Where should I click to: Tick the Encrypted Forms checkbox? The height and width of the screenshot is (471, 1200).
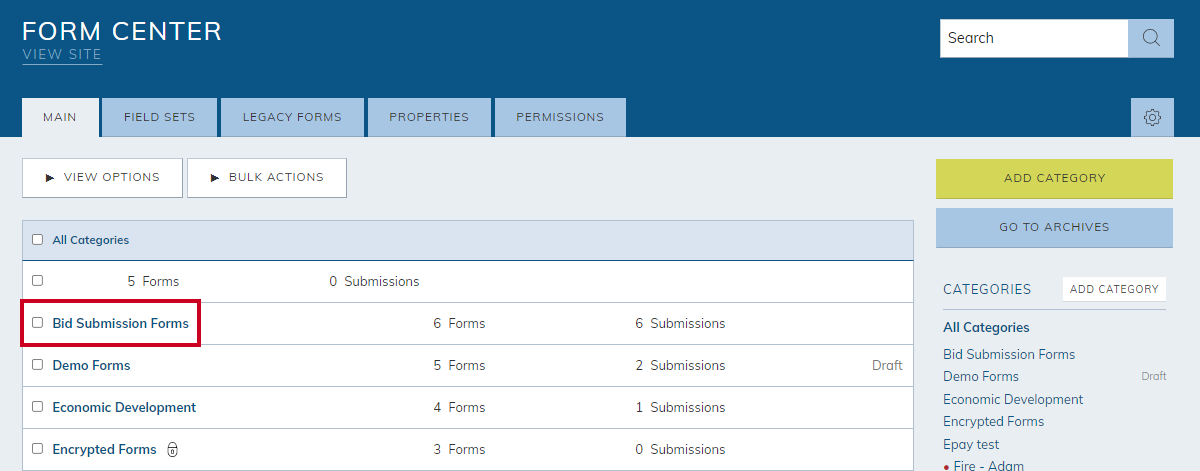click(x=38, y=449)
